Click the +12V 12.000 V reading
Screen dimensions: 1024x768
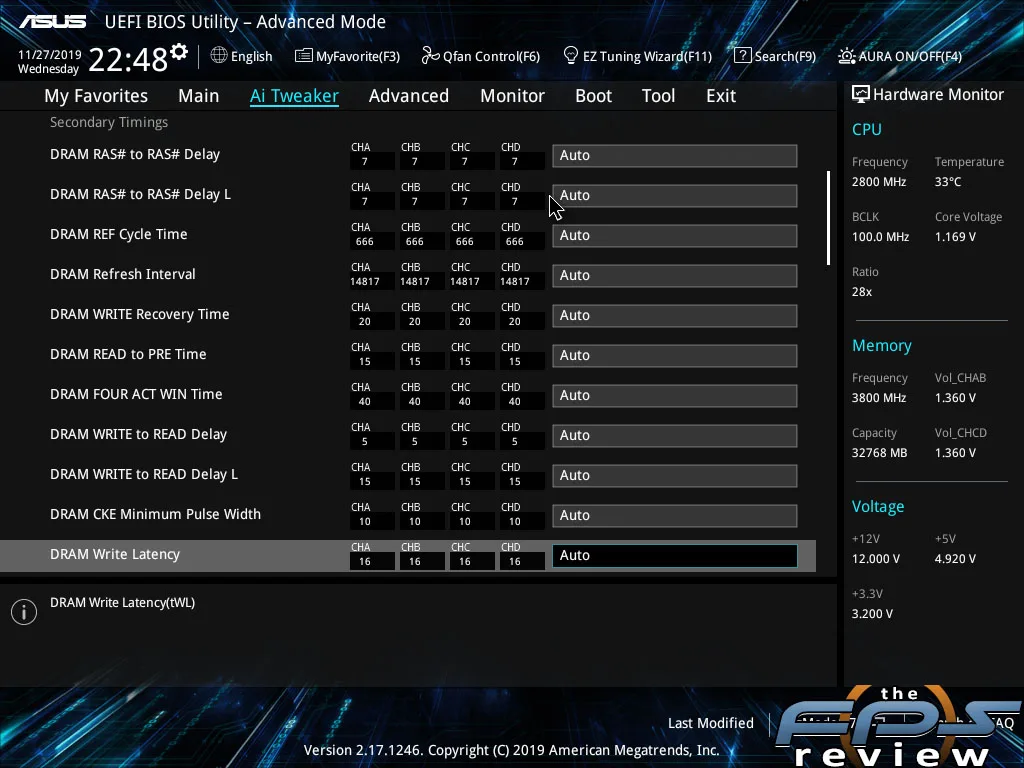pyautogui.click(x=876, y=559)
